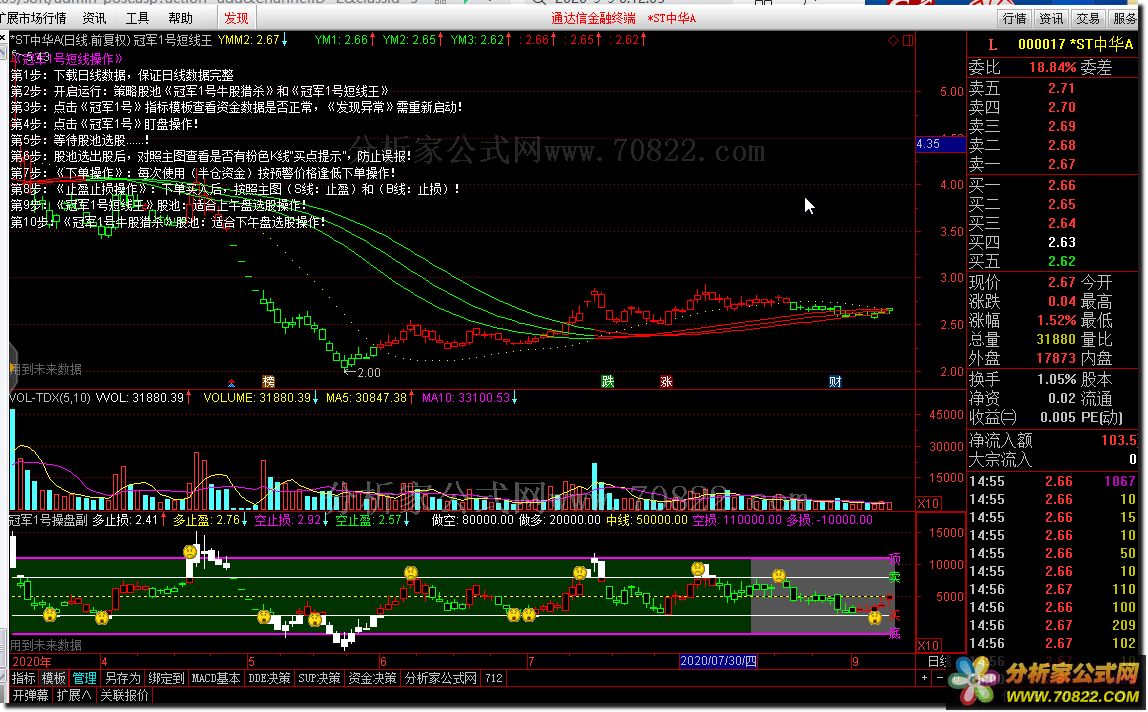This screenshot has width=1148, height=712.
Task: Click the 总量 value 31880
Action: pyautogui.click(x=1056, y=339)
